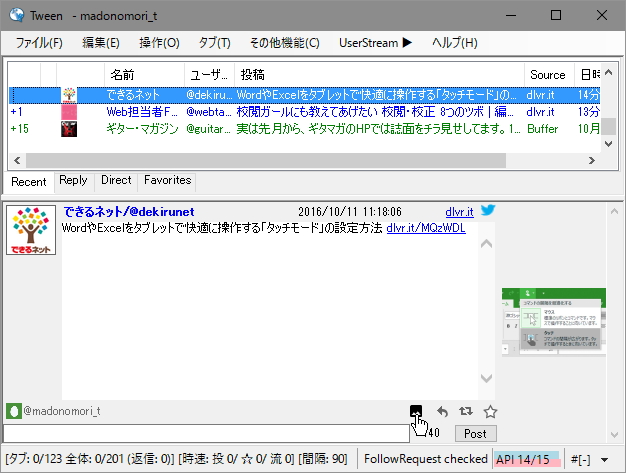Image resolution: width=626 pixels, height=473 pixels.
Task: Open the 操作(O) menu
Action: (159, 43)
